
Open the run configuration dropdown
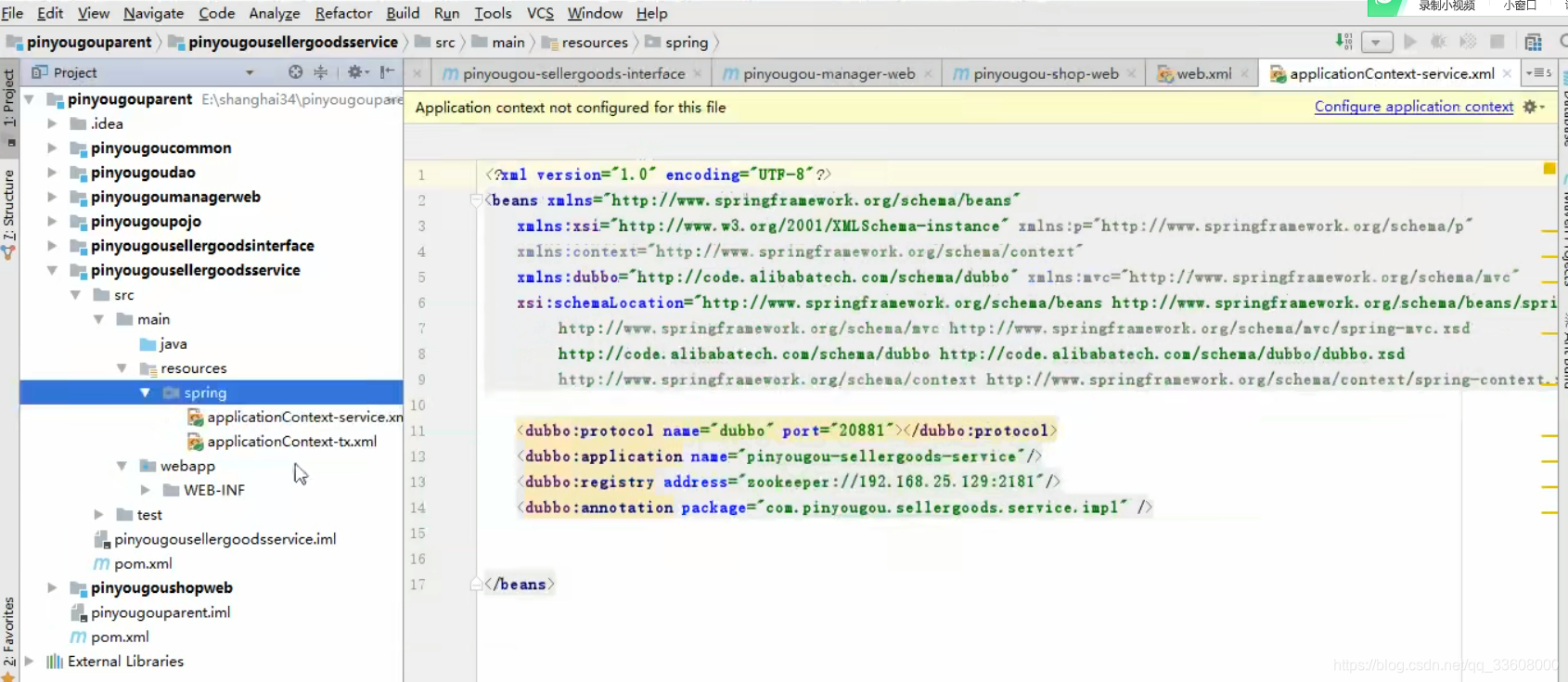point(1377,42)
